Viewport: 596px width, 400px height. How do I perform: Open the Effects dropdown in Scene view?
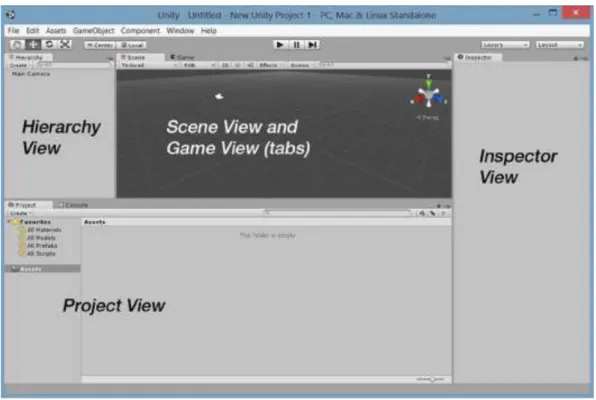click(x=271, y=65)
